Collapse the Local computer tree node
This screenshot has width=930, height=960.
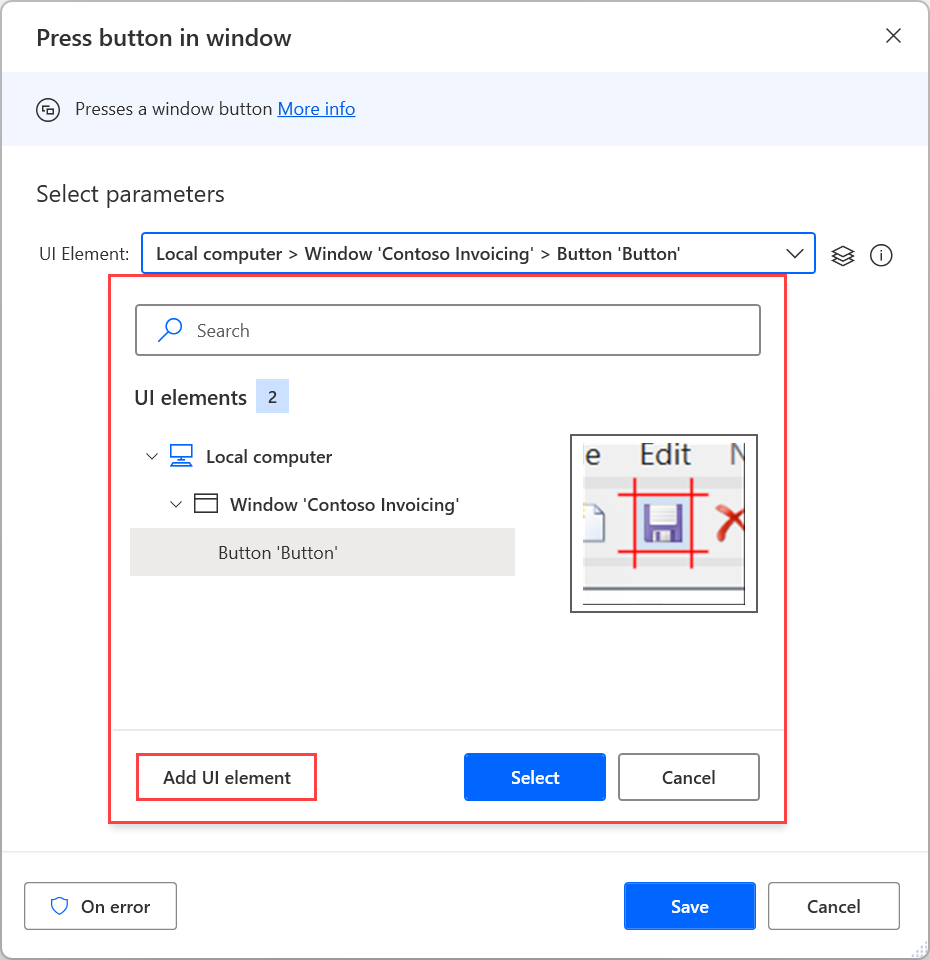[152, 456]
